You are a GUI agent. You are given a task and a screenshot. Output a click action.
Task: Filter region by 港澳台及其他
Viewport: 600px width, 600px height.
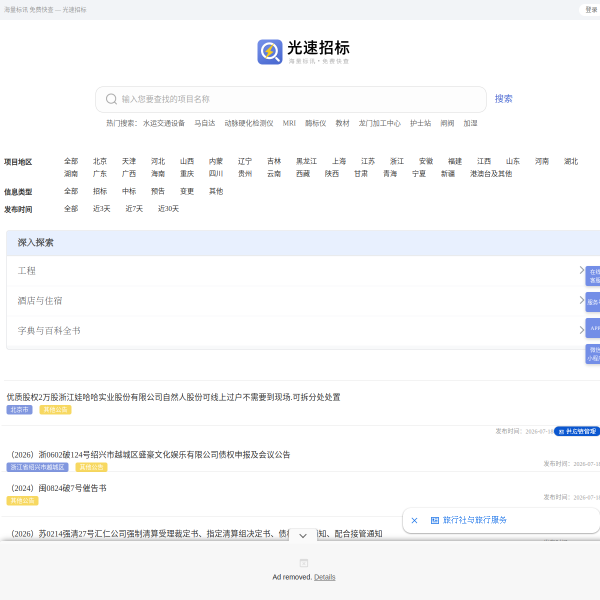(491, 173)
